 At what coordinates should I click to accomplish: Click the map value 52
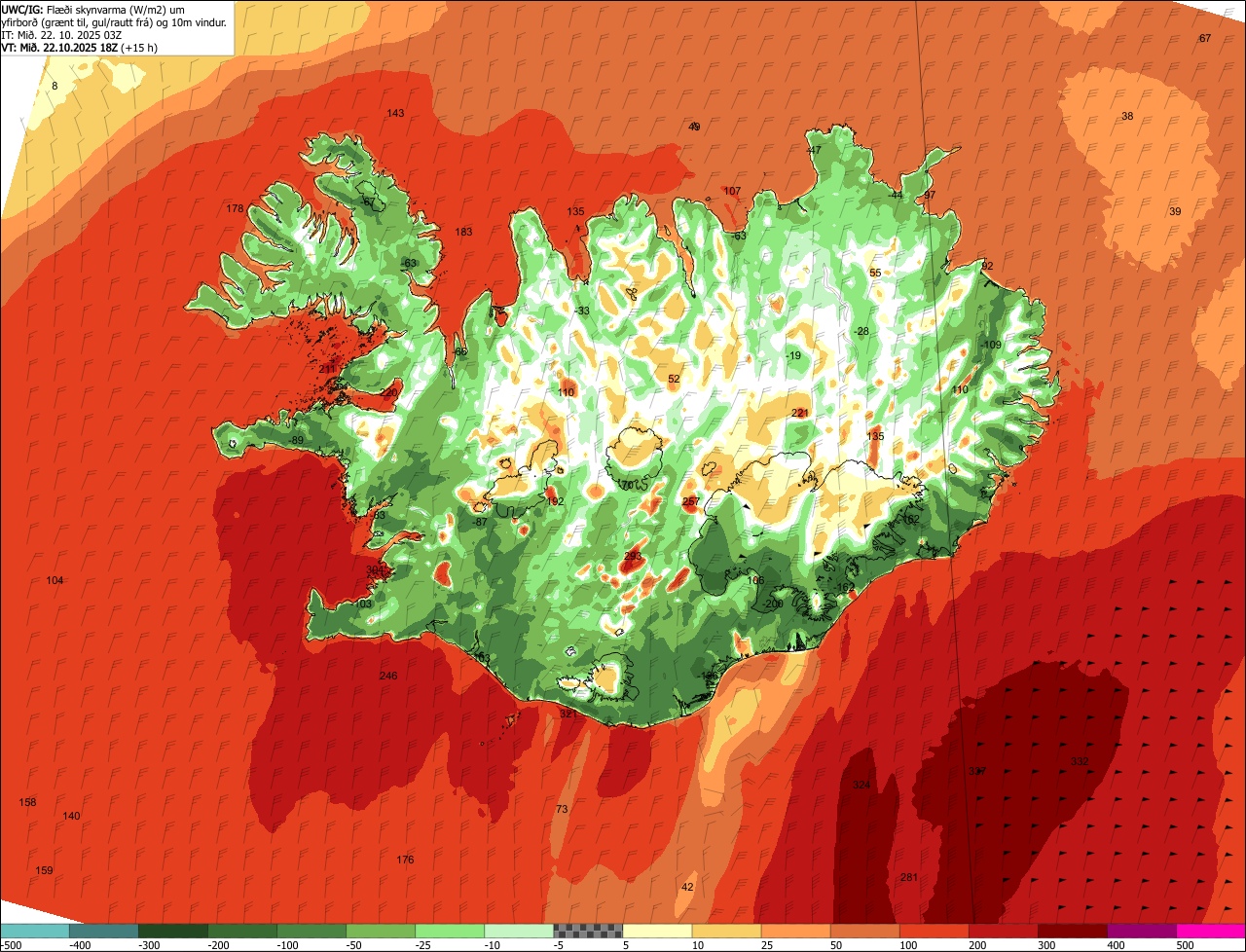674,380
